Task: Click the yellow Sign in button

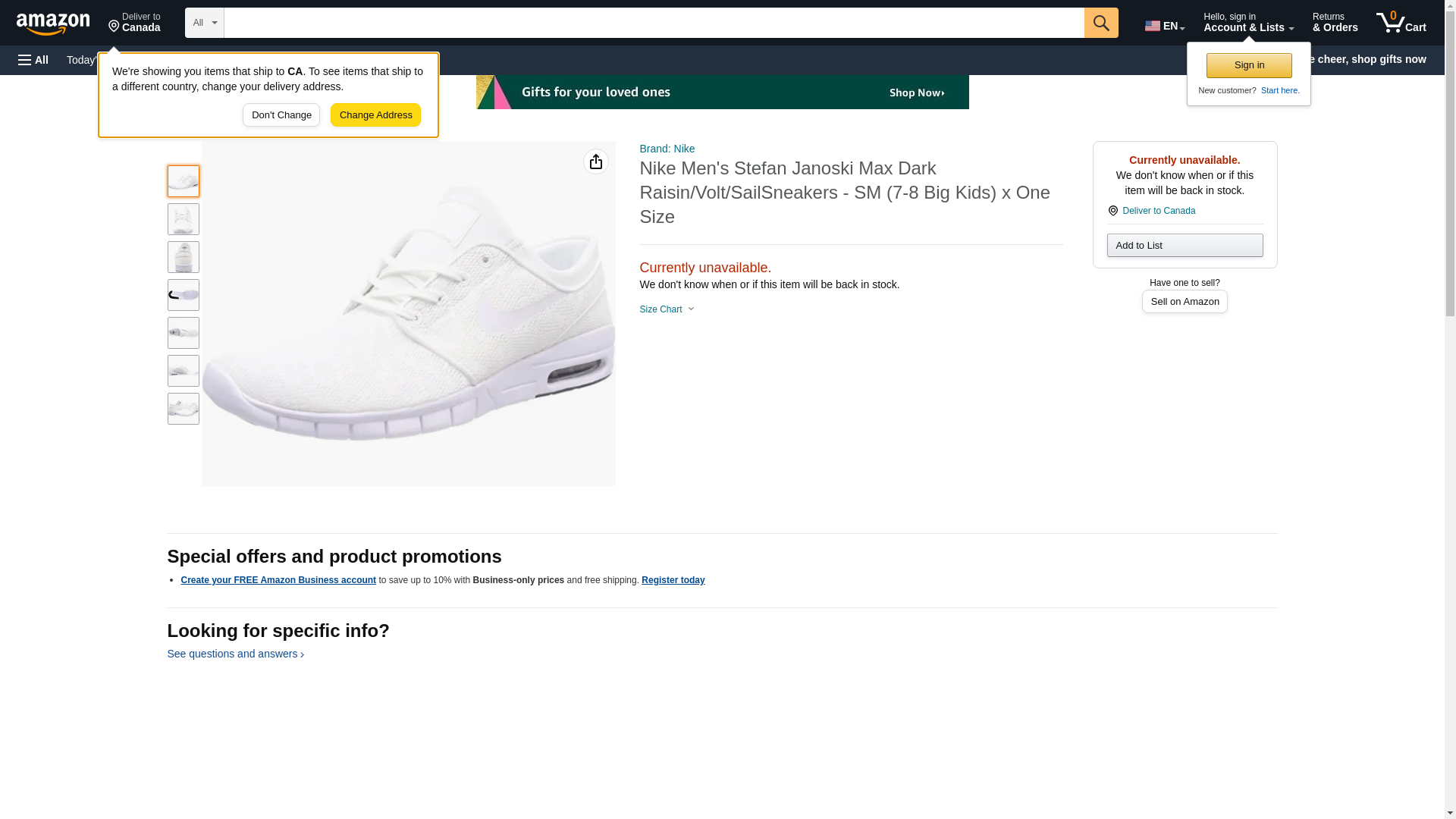Action: [1249, 65]
